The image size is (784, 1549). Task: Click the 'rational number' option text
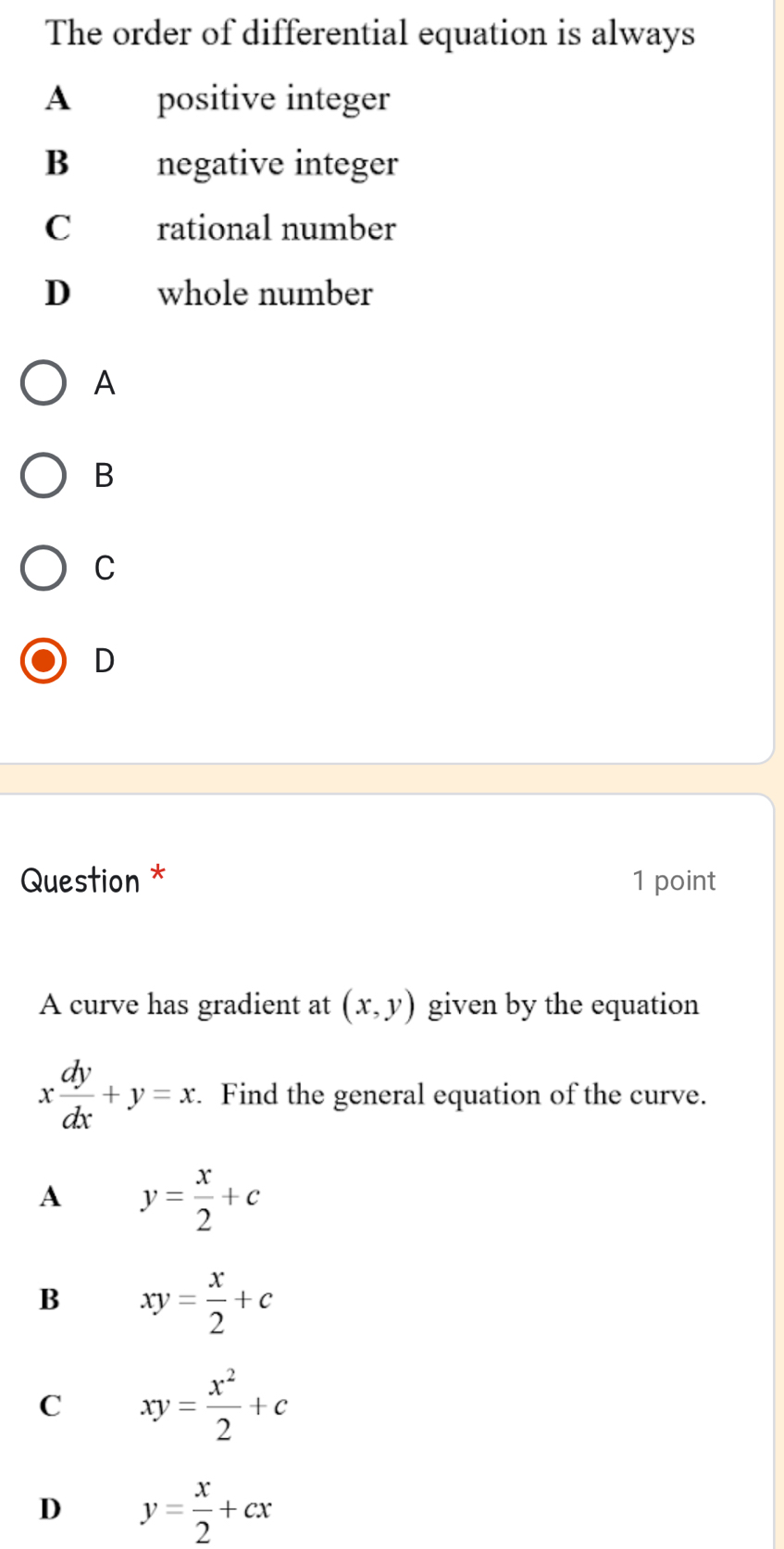pos(276,229)
